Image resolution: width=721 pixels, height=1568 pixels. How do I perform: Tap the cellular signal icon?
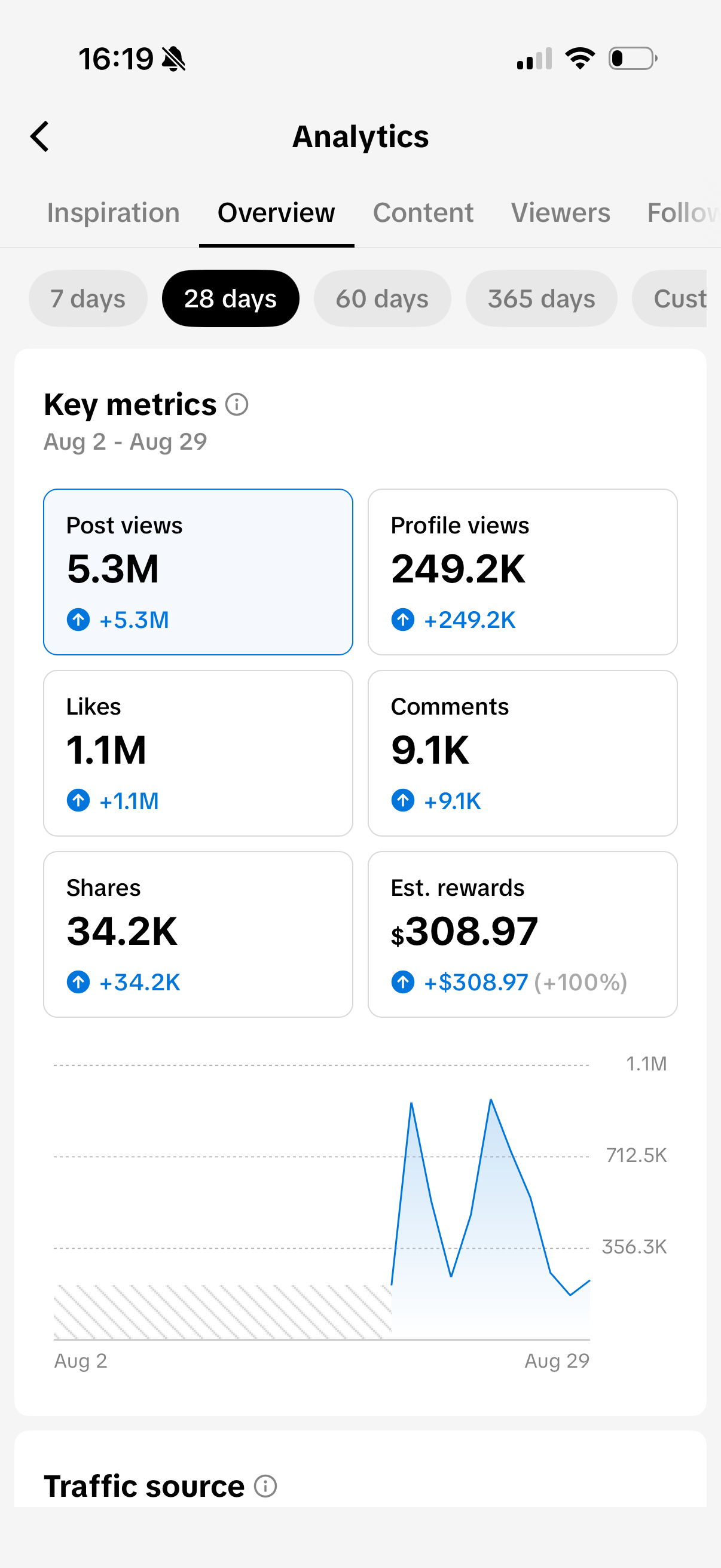pos(534,59)
